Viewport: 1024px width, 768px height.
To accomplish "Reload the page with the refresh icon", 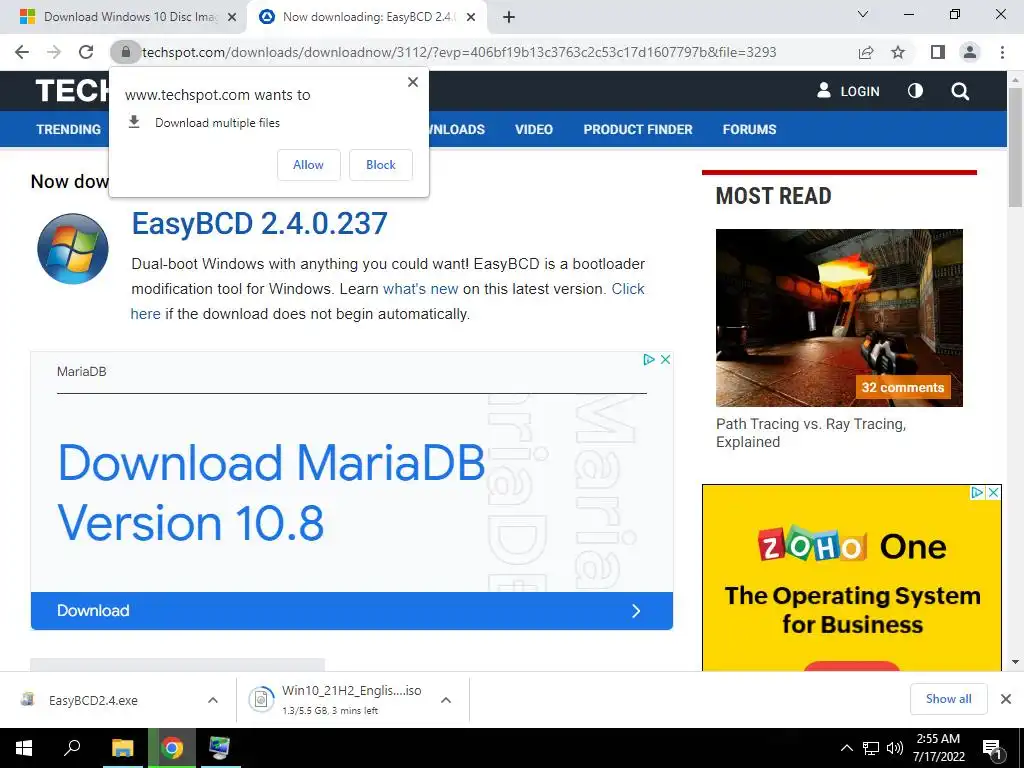I will click(x=86, y=52).
